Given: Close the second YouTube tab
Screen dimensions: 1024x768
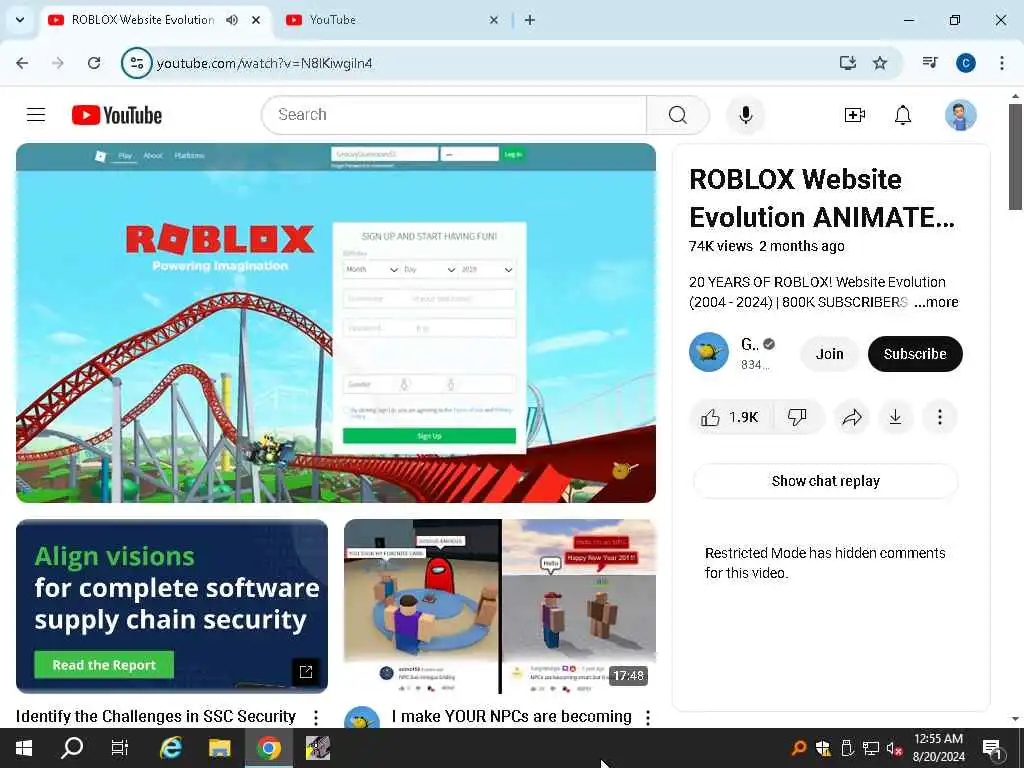Looking at the screenshot, I should pos(494,20).
